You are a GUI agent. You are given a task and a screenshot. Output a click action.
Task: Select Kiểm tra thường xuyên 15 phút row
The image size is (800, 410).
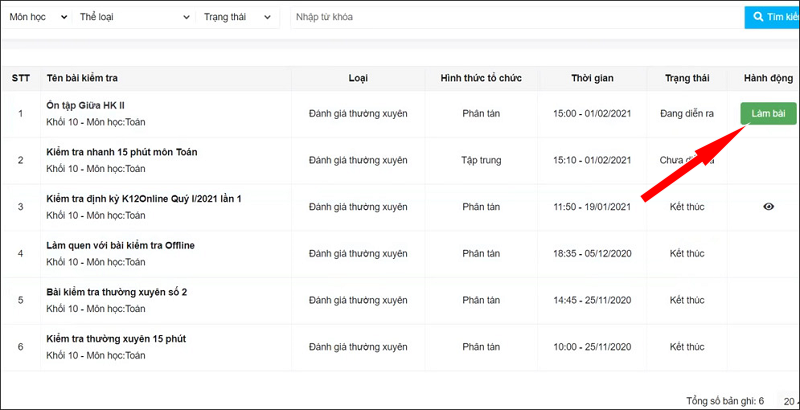(115, 339)
